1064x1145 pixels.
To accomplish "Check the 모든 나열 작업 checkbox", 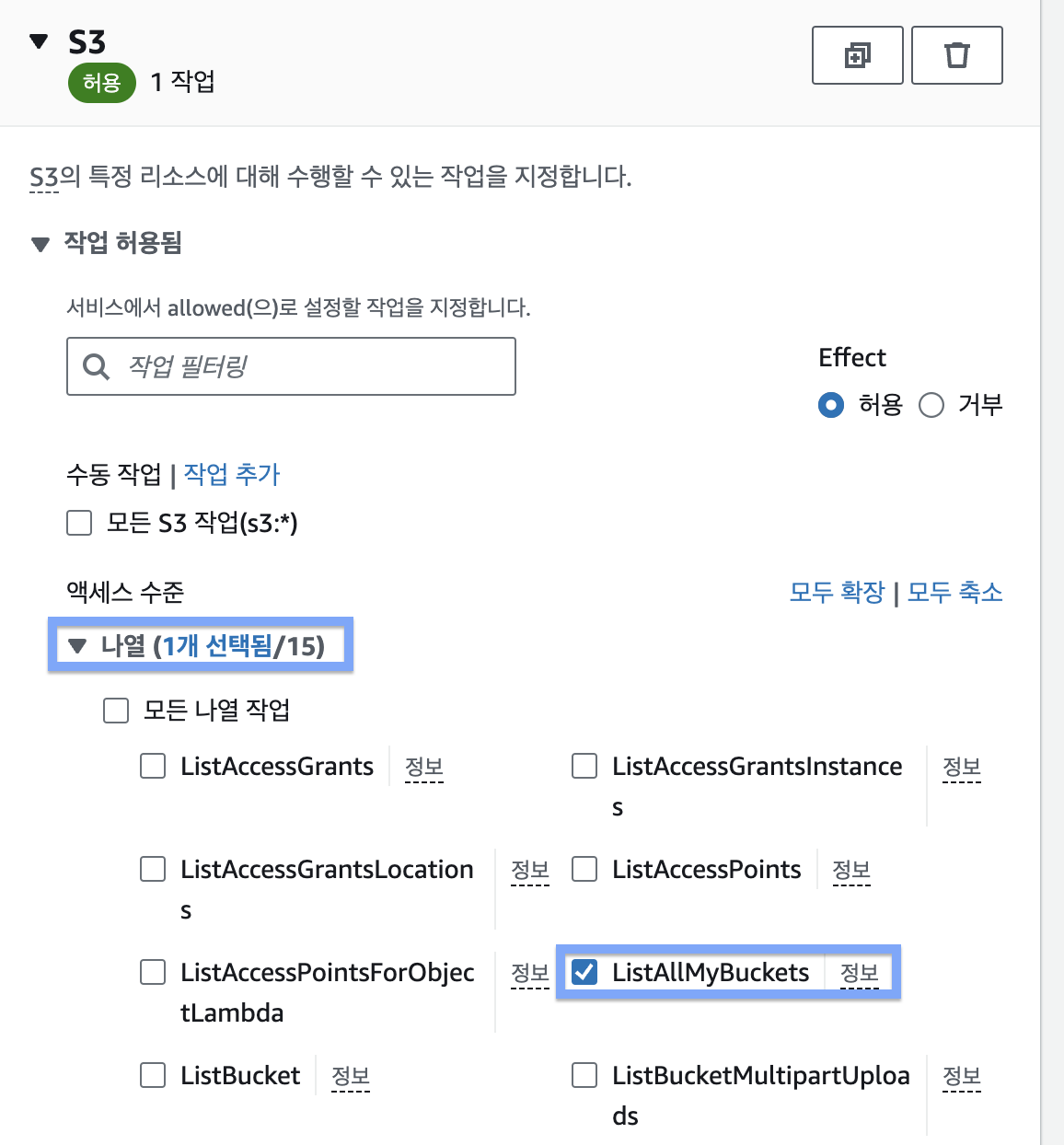I will [x=116, y=711].
